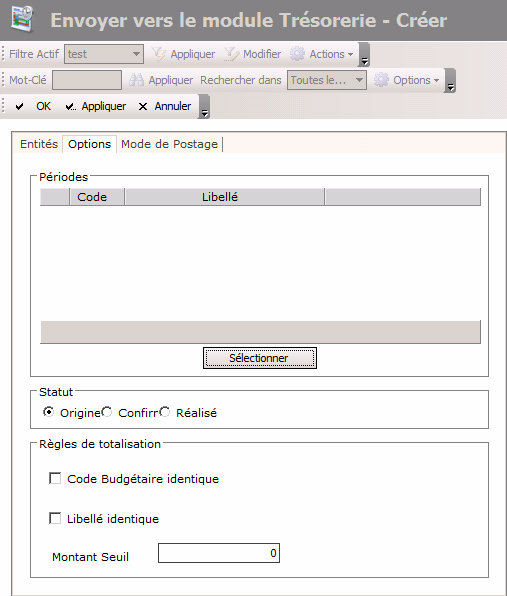Switch to the Mode de Postage tab
This screenshot has width=507, height=596.
(x=170, y=144)
